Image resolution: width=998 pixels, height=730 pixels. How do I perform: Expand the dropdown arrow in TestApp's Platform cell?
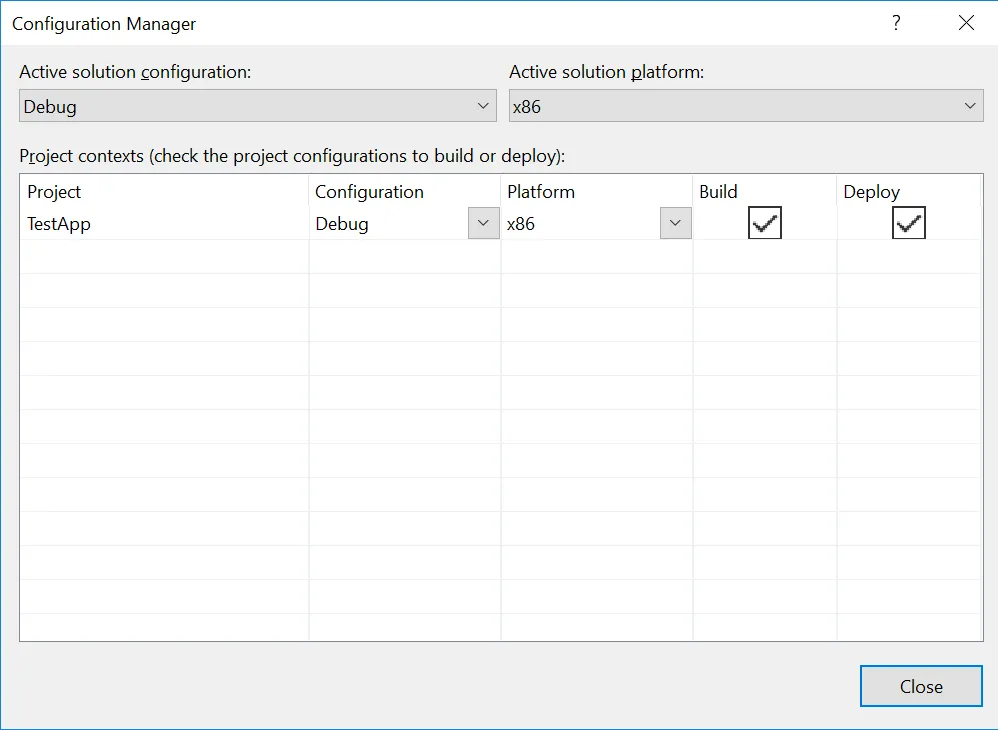click(675, 224)
